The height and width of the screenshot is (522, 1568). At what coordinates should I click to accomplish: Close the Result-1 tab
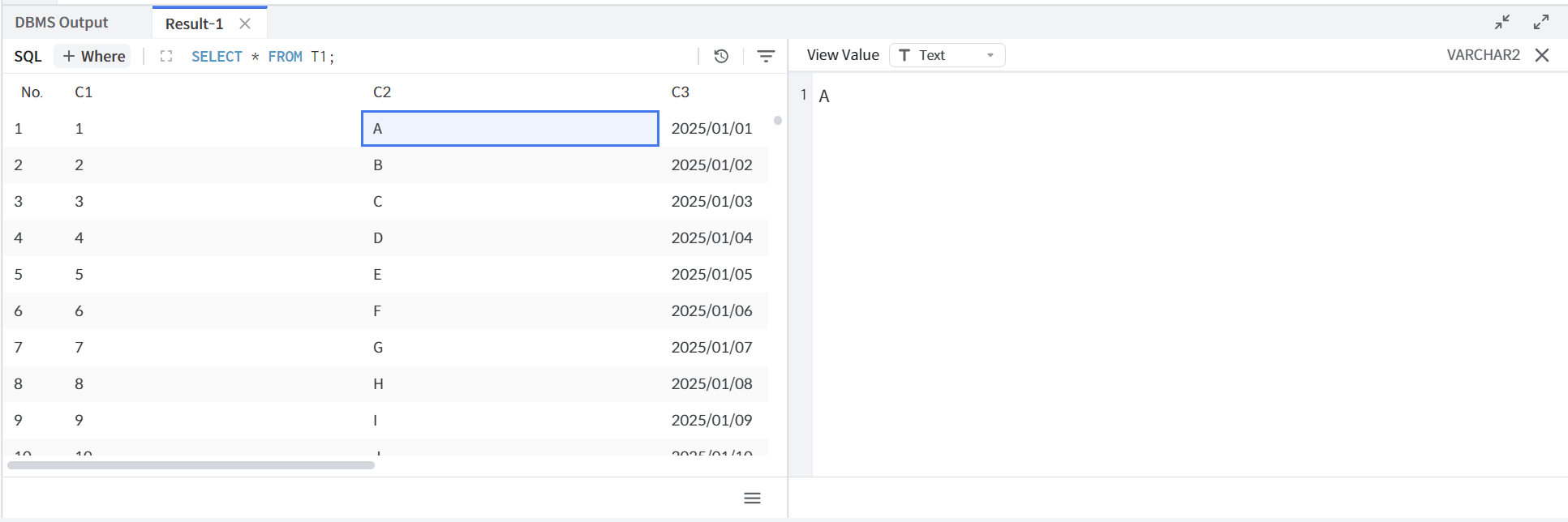pos(245,24)
